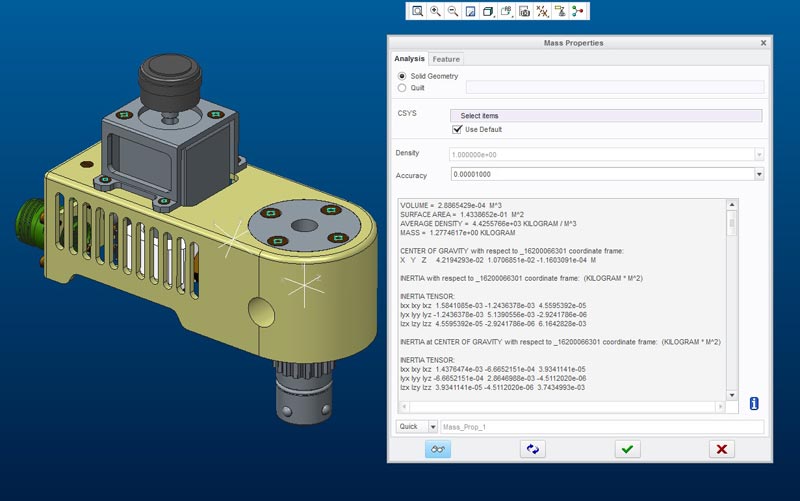Viewport: 800px width, 501px height.
Task: Click the Refit (zoom to fit) icon
Action: (x=417, y=11)
